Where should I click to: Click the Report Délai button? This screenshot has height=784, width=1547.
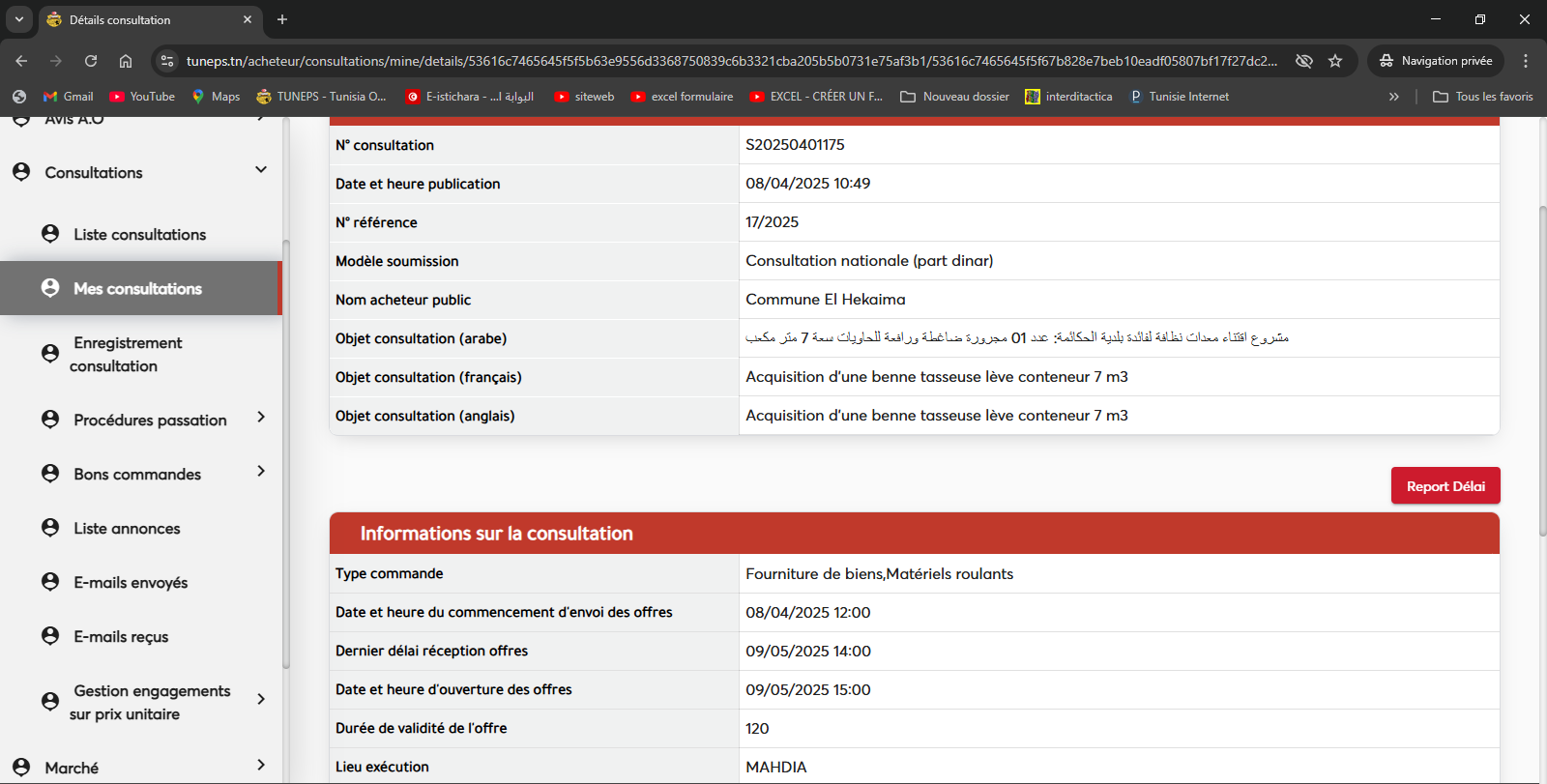(1445, 486)
